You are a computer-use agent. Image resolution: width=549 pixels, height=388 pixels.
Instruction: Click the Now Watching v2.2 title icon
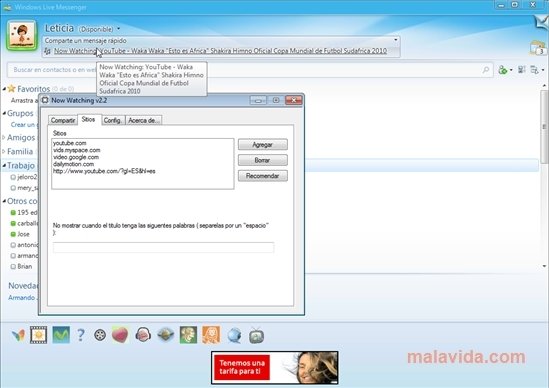(45, 100)
